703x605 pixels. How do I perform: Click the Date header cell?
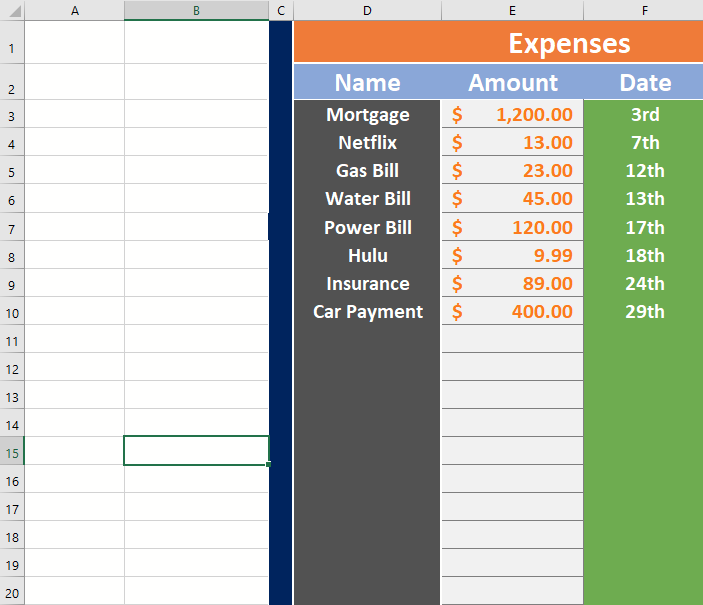pos(643,82)
